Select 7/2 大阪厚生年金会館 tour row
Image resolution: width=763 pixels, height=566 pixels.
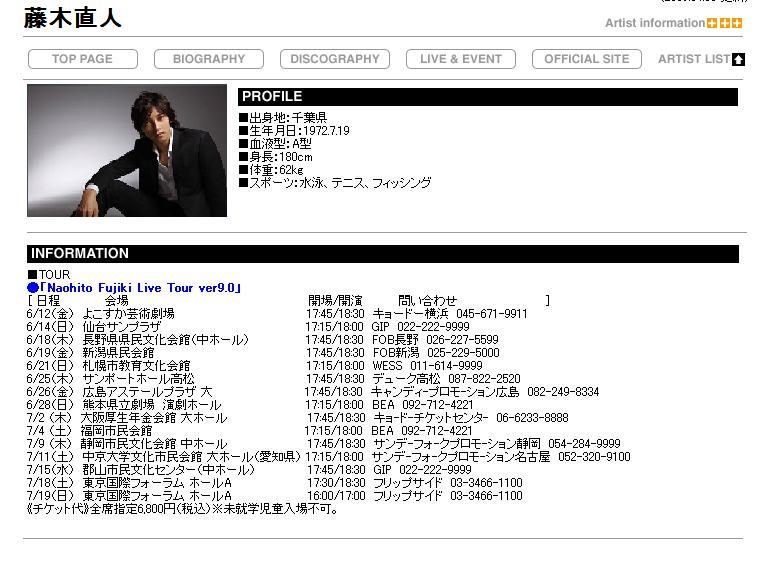pos(297,418)
